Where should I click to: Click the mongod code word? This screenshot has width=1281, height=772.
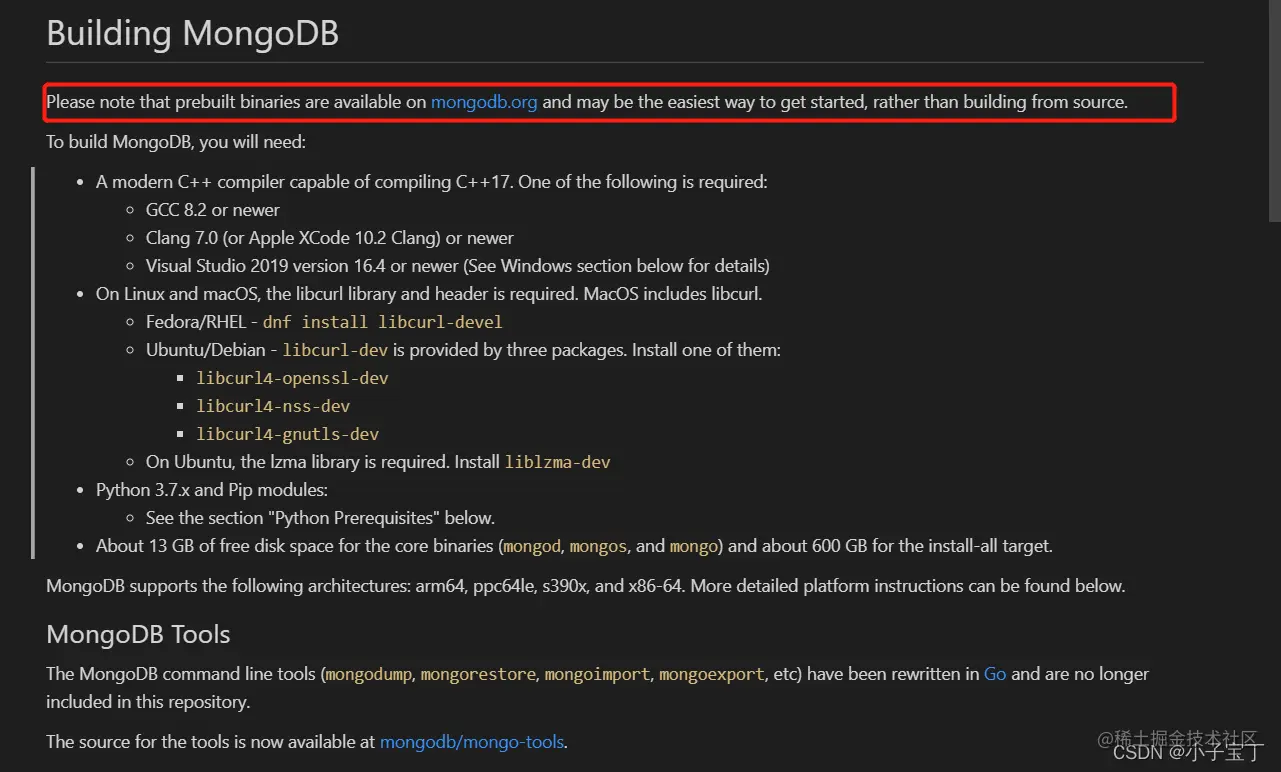coord(532,546)
